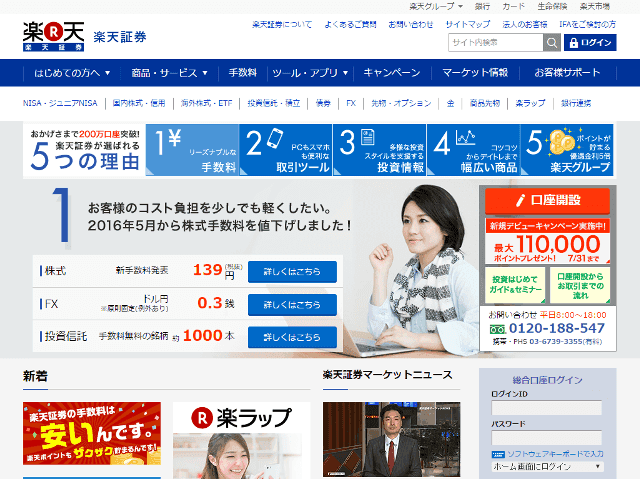Open 国内株式・信用 category link
This screenshot has width=640, height=480.
coord(139,103)
